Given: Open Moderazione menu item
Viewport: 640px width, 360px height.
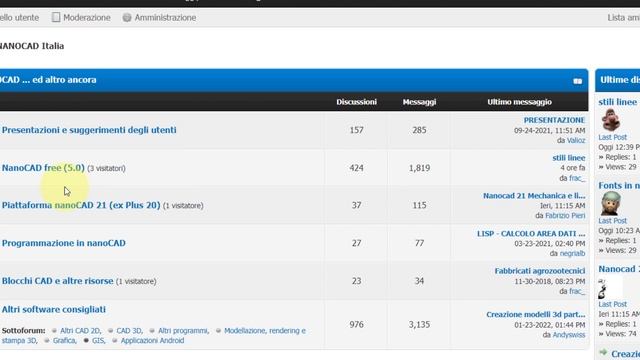Looking at the screenshot, I should pos(87,18).
